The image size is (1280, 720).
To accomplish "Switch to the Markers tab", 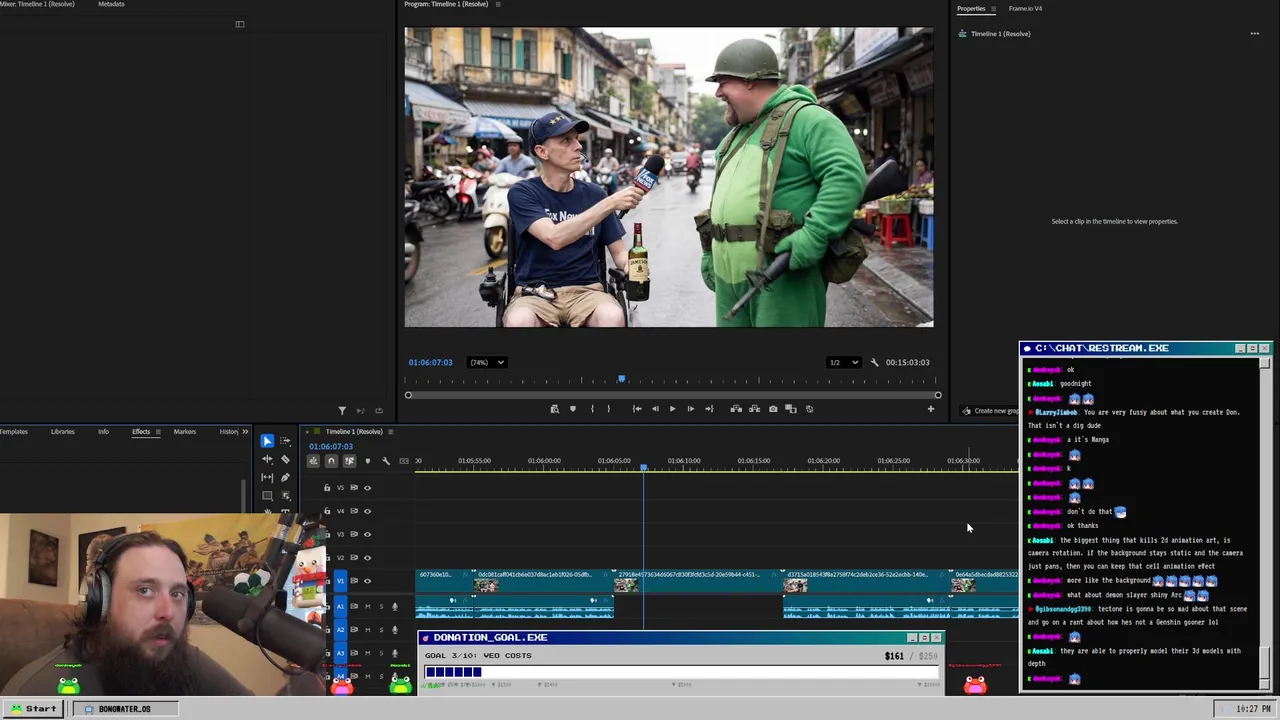I will [x=184, y=432].
